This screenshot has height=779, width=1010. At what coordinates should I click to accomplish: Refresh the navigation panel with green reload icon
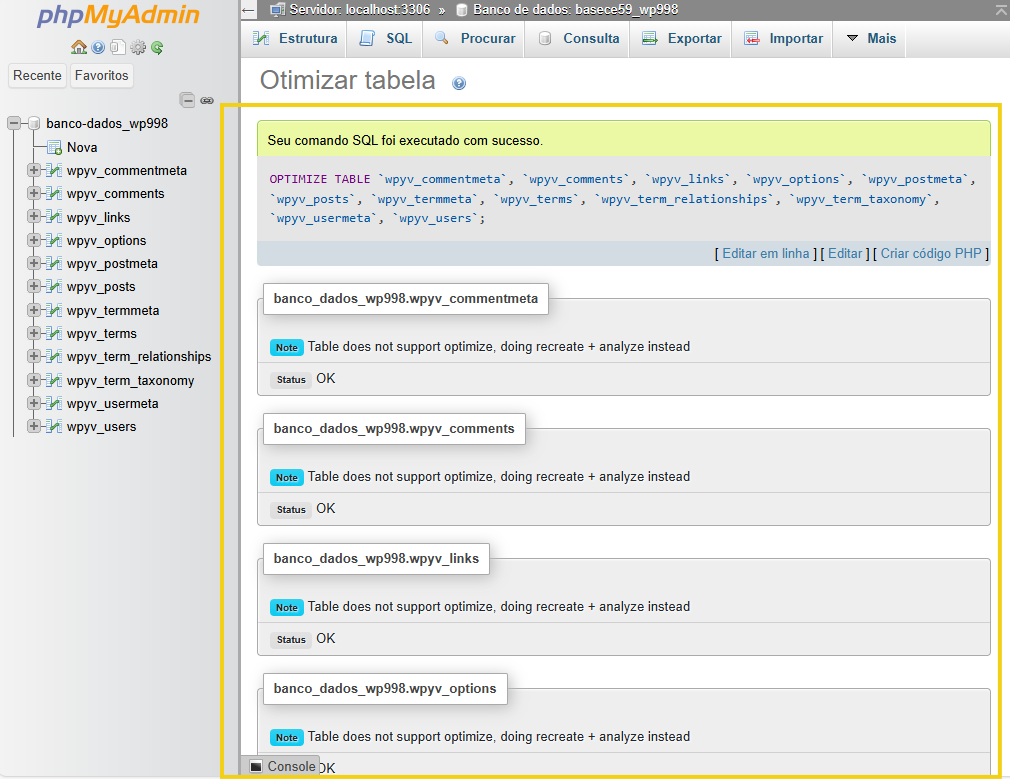157,47
